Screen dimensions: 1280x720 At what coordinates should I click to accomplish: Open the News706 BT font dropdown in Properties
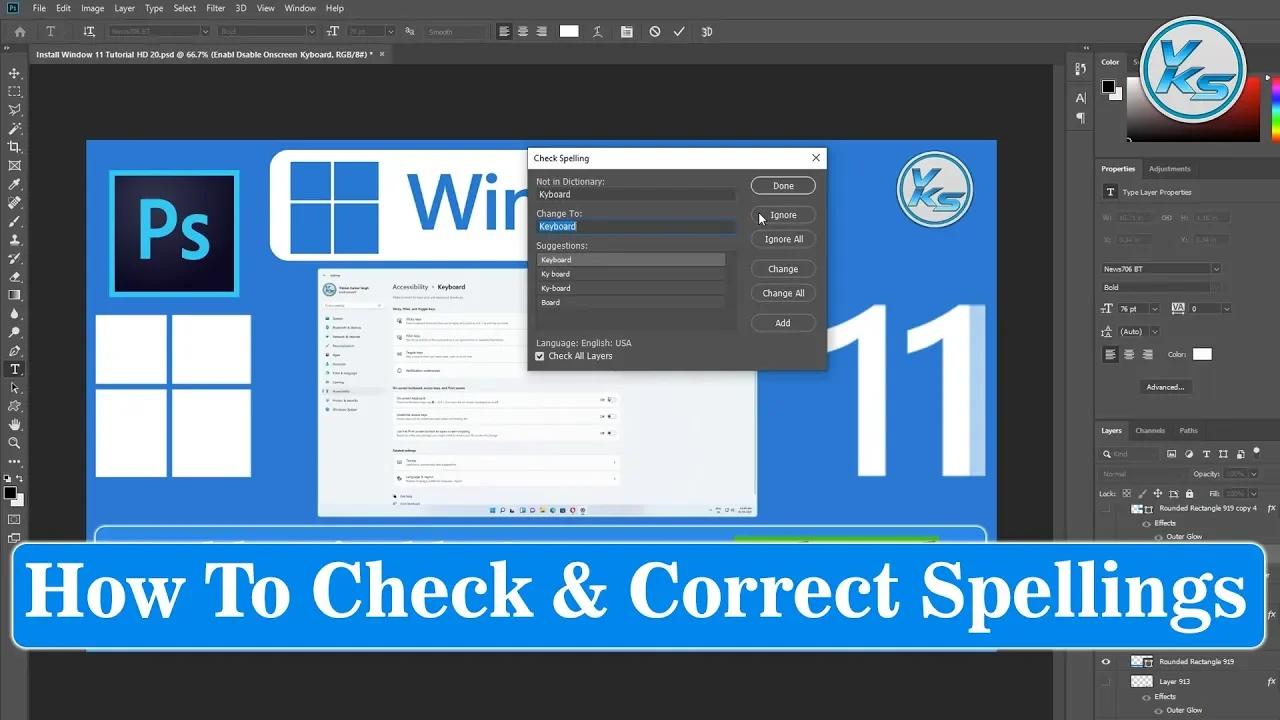click(x=1216, y=269)
